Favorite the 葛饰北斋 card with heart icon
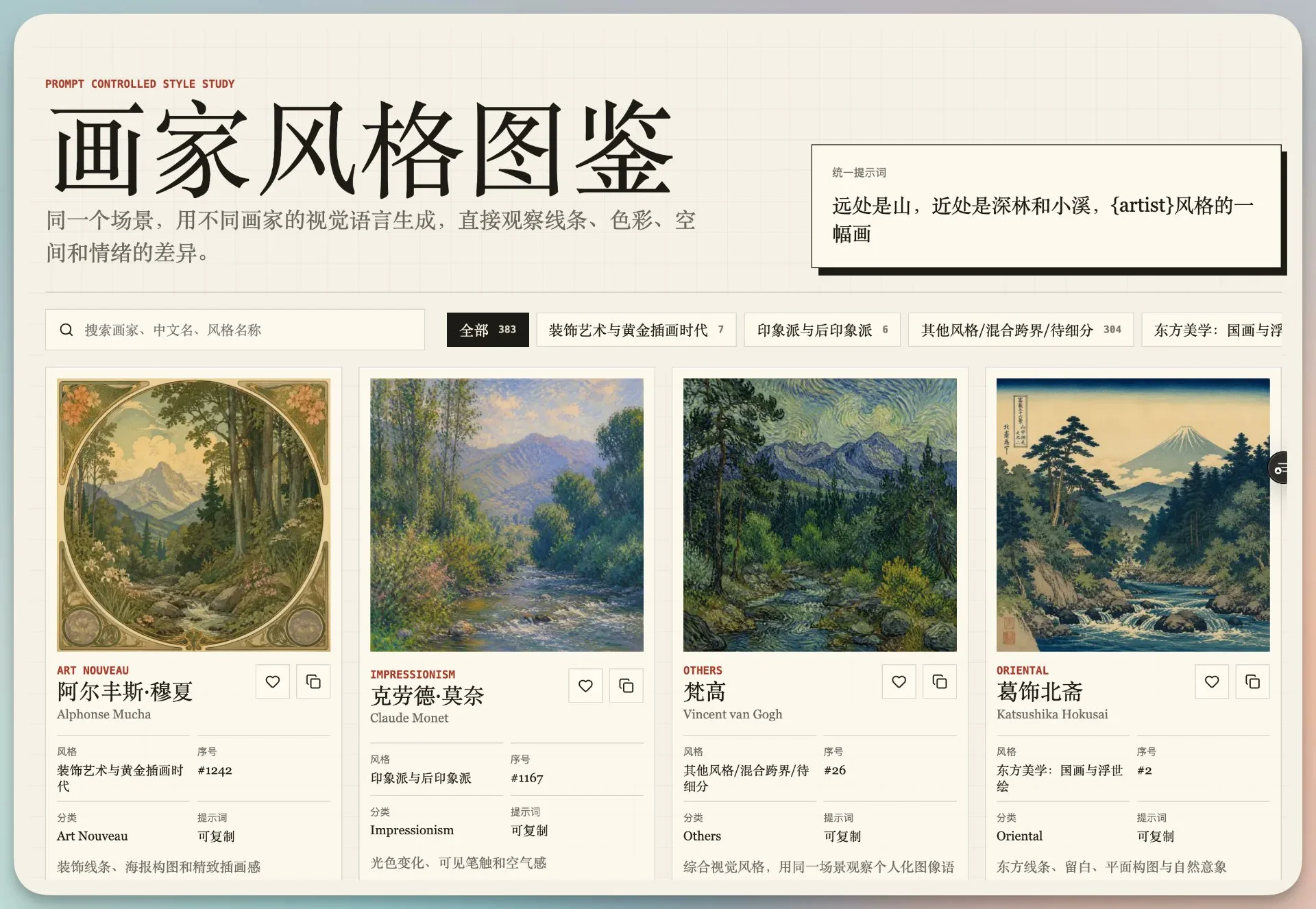The image size is (1316, 909). 1213,681
